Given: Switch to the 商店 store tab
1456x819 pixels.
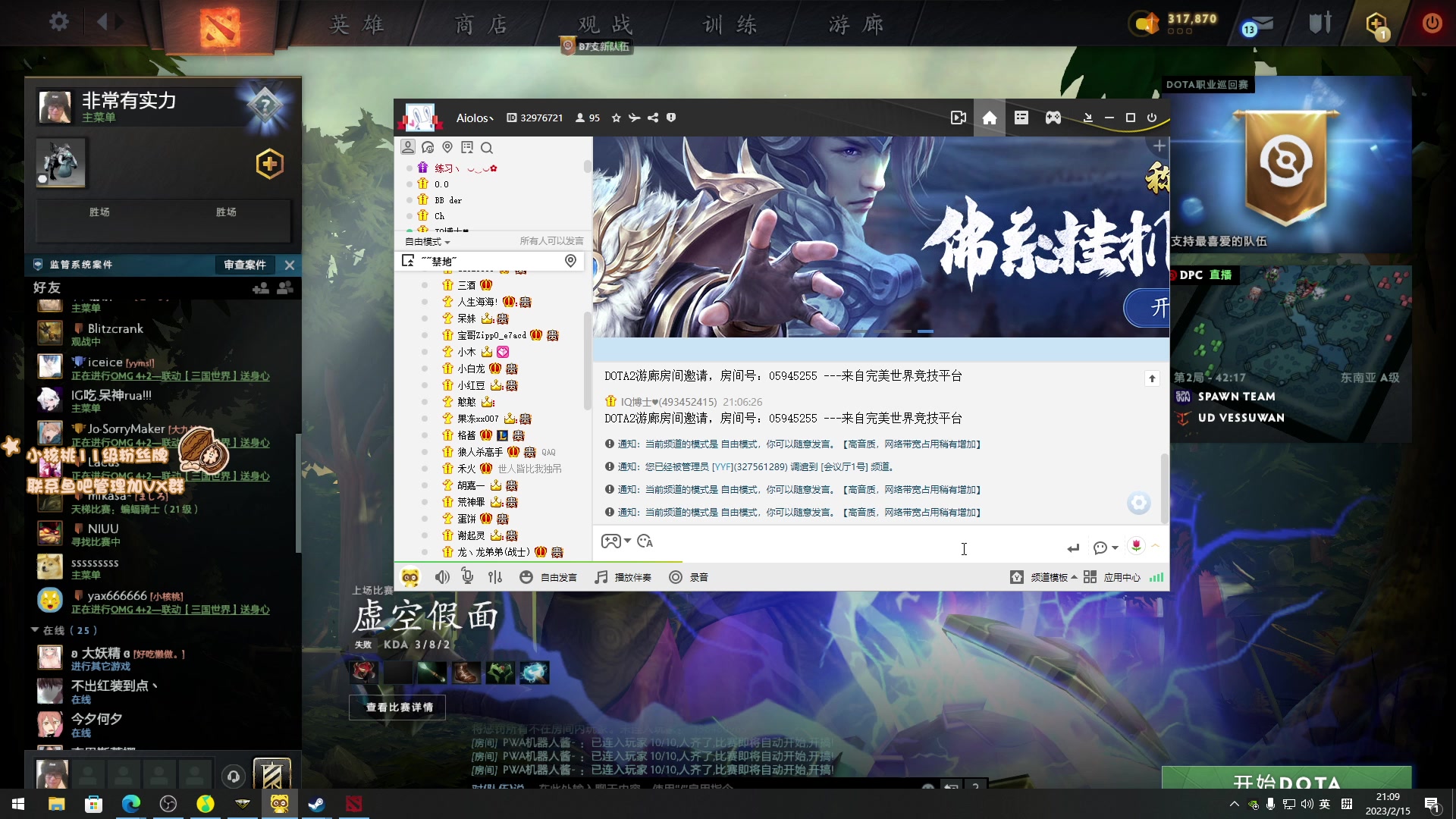Looking at the screenshot, I should tap(482, 24).
